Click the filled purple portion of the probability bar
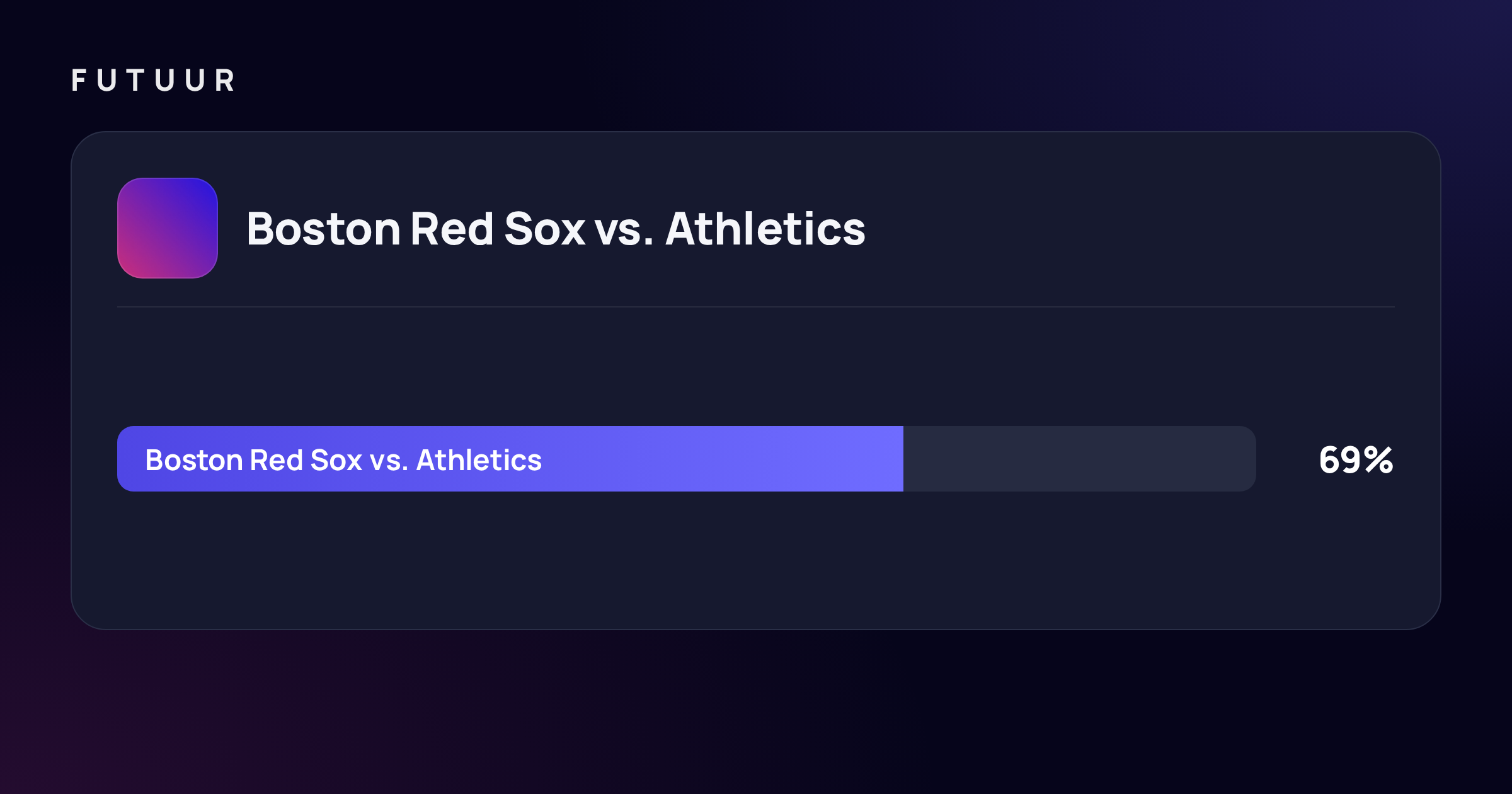Screen dimensions: 1512x794 point(510,459)
